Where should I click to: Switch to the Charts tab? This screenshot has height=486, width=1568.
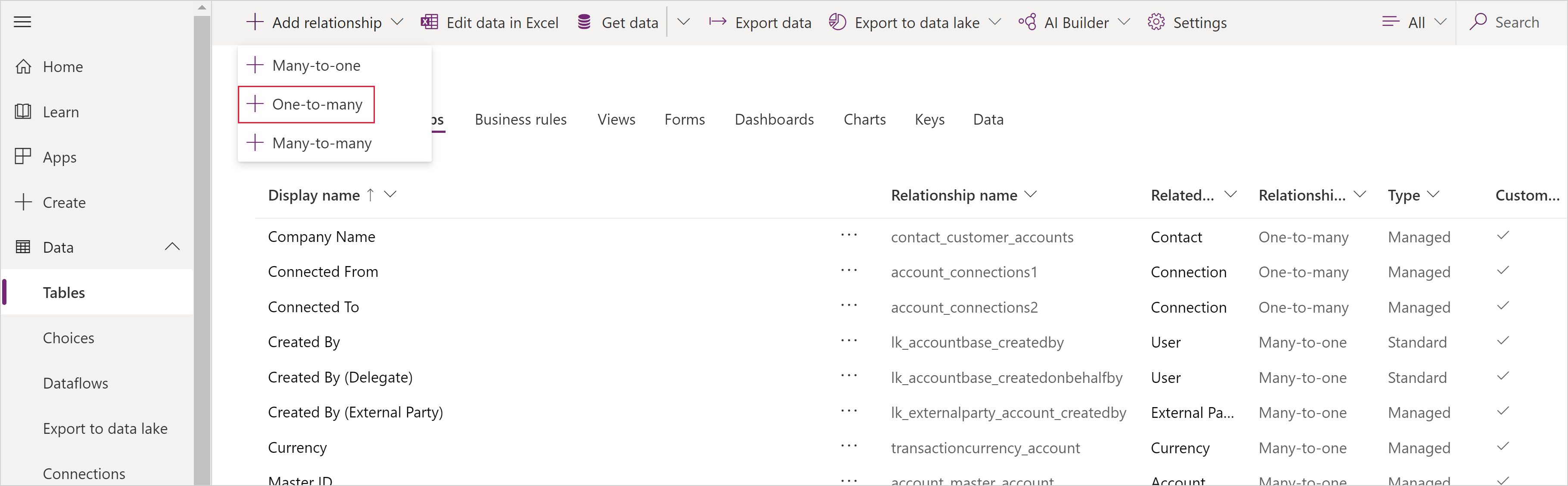(x=862, y=118)
